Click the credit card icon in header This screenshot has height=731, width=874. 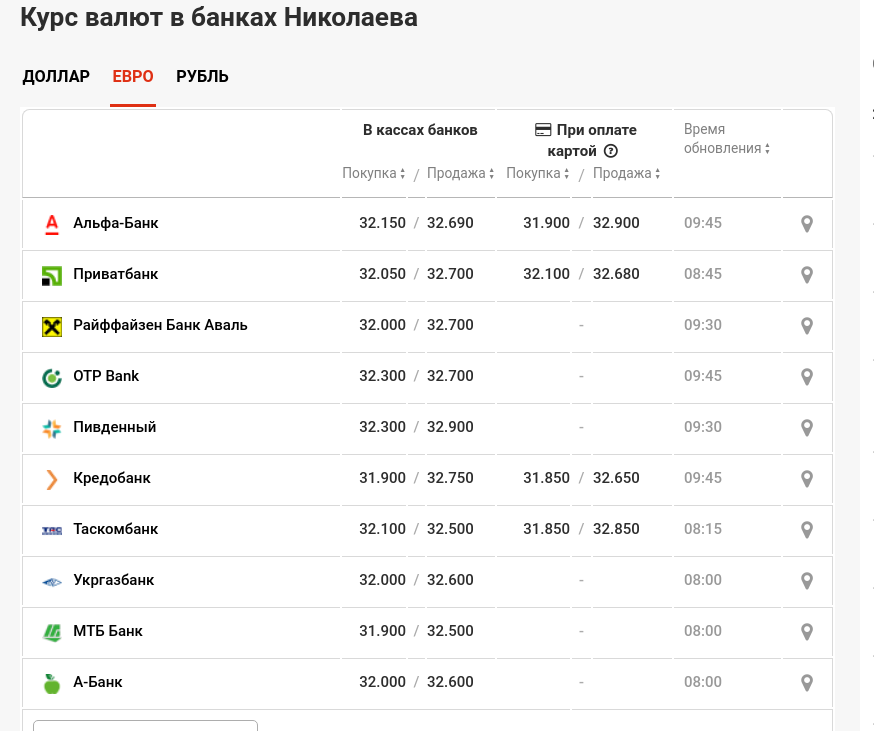coord(542,130)
